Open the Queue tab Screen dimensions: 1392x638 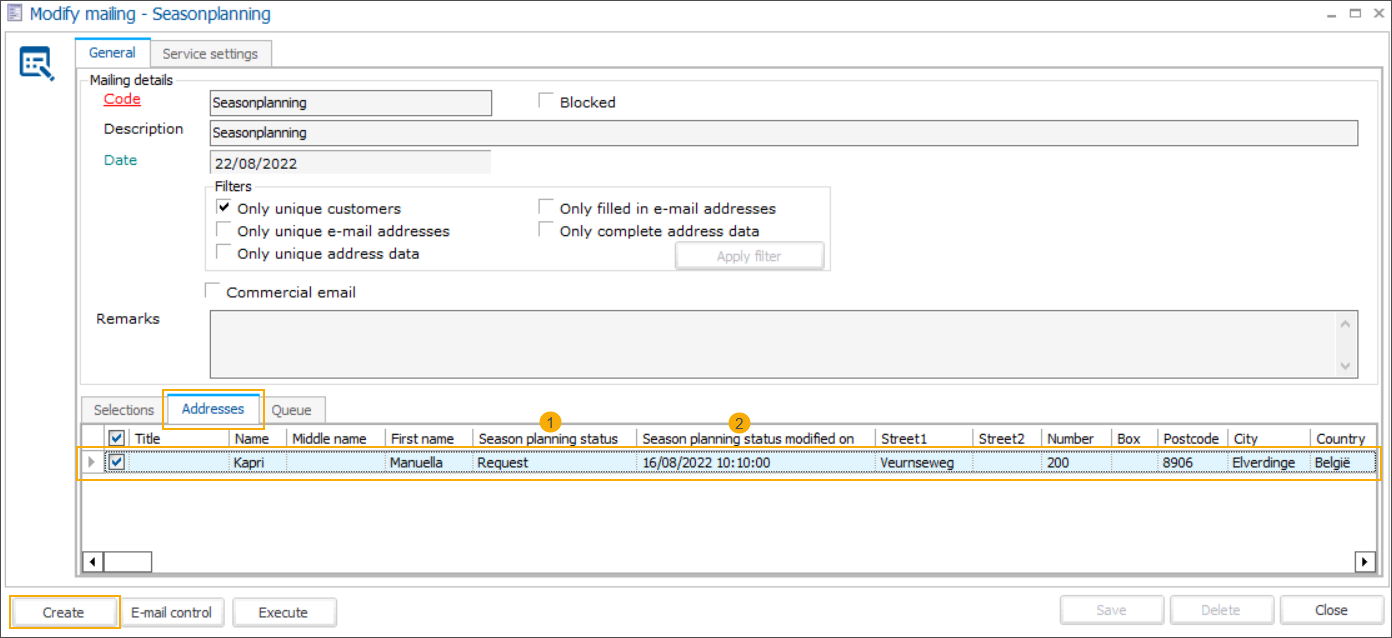(x=291, y=410)
